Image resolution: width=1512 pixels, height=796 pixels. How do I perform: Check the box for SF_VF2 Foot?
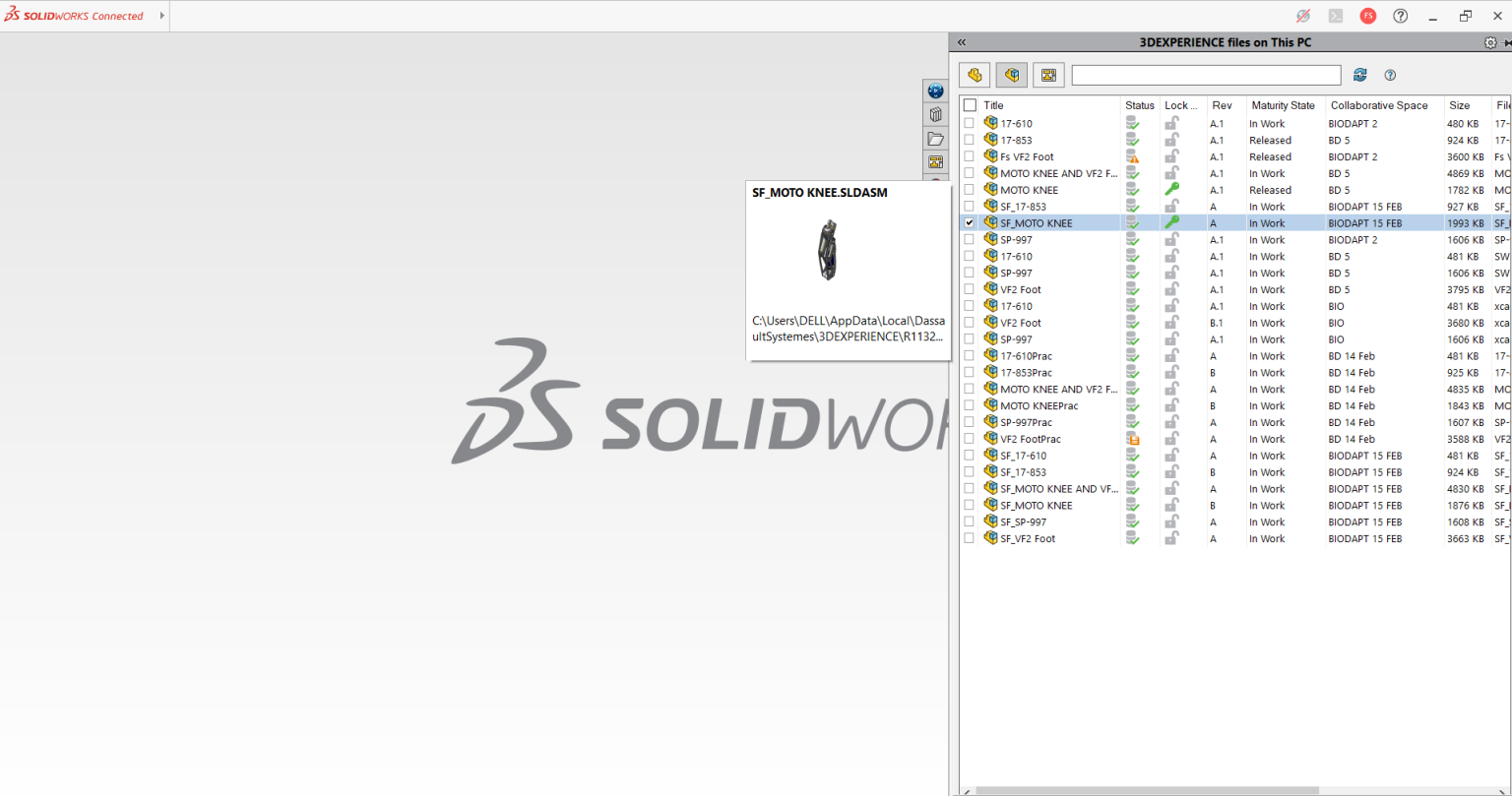coord(970,538)
